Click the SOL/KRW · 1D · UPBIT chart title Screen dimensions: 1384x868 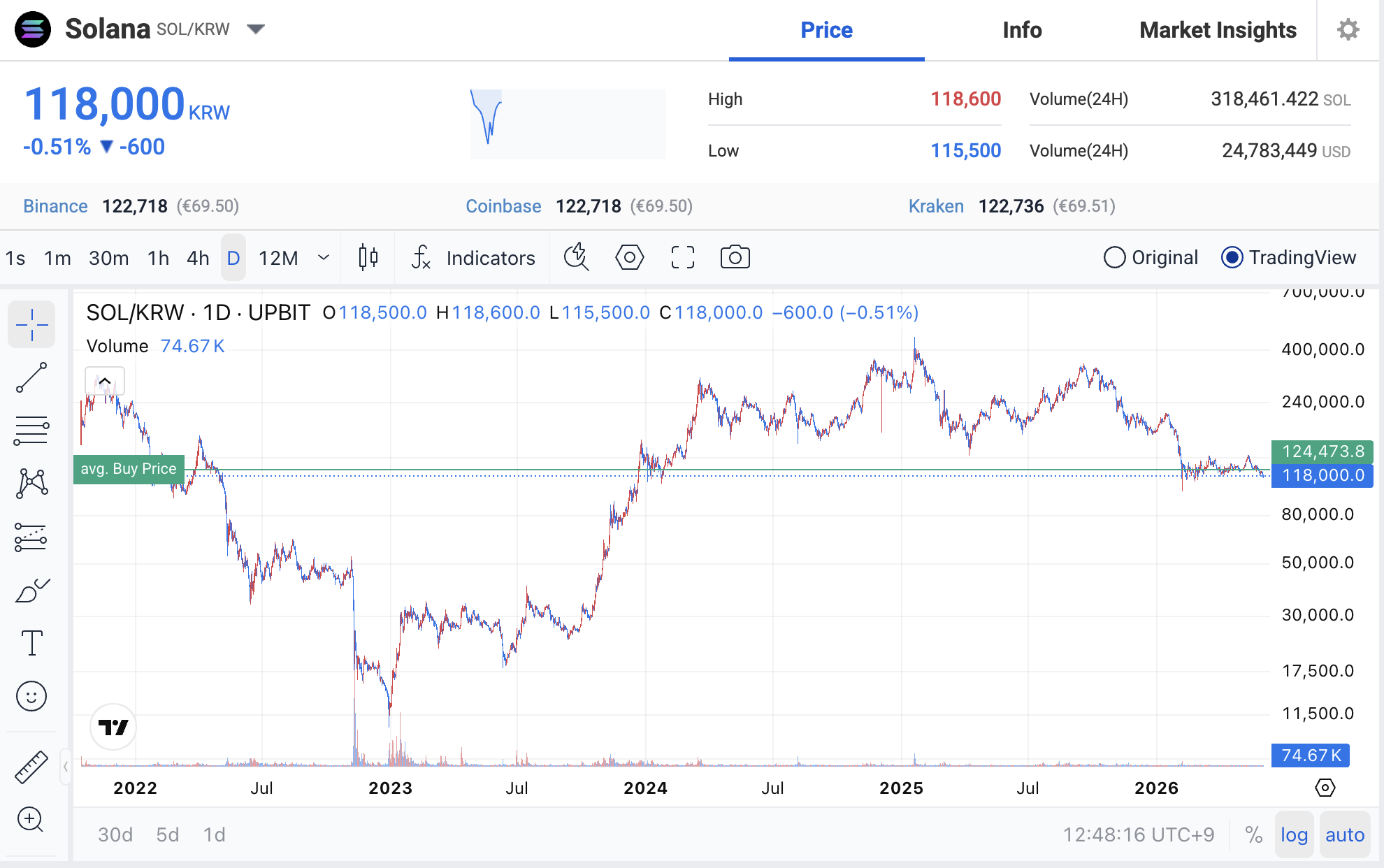(199, 312)
